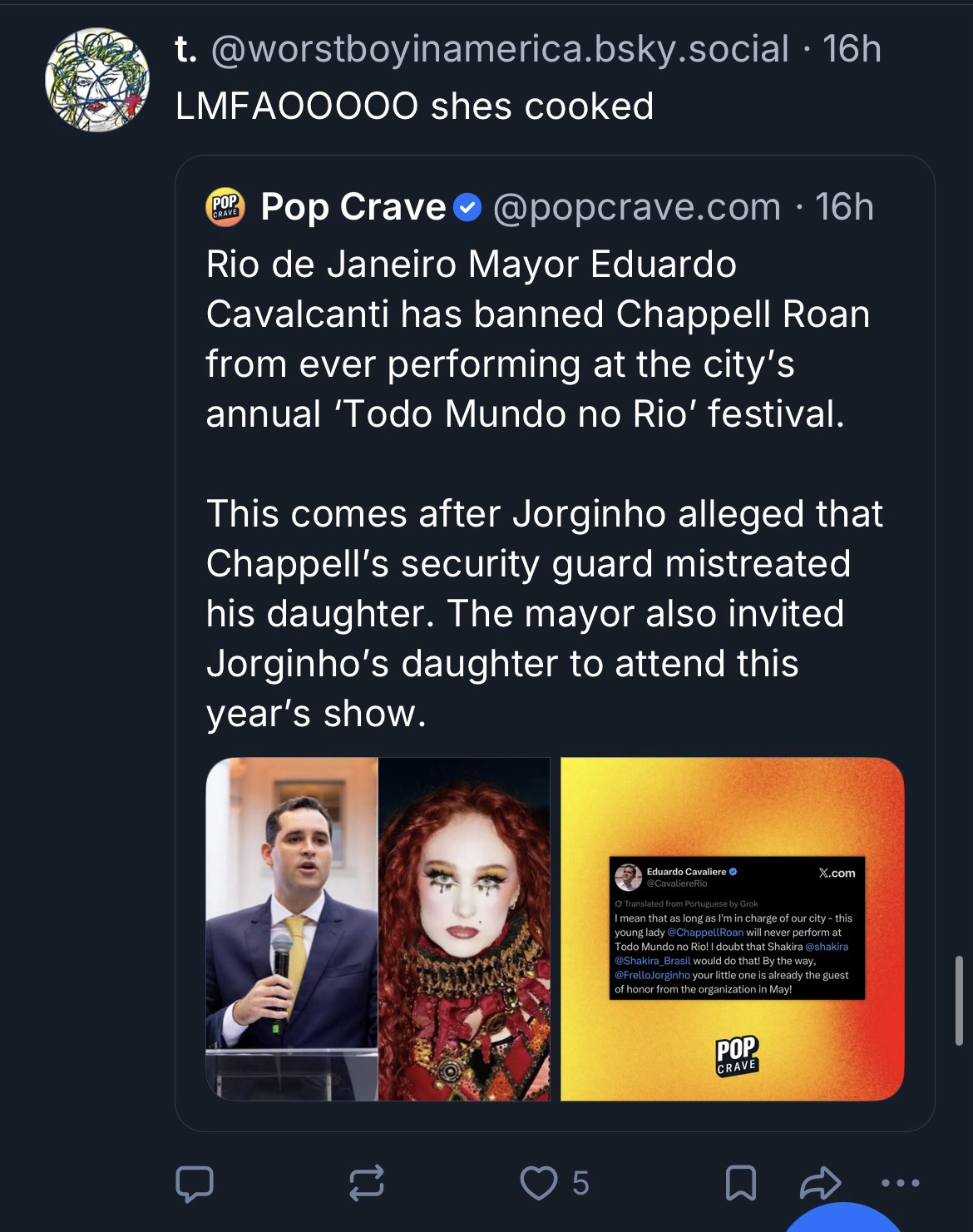
Task: Enlarge the tweet screenshot image with yellow background
Action: coord(732,928)
